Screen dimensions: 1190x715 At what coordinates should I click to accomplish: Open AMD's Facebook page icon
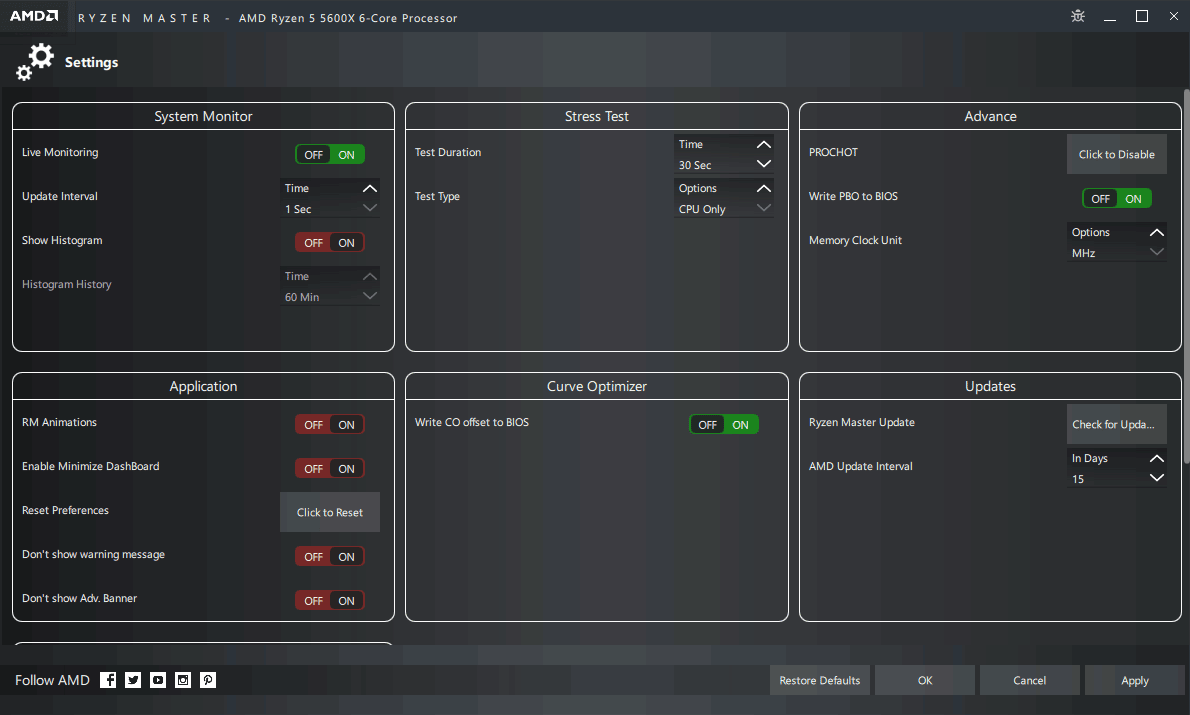point(109,680)
